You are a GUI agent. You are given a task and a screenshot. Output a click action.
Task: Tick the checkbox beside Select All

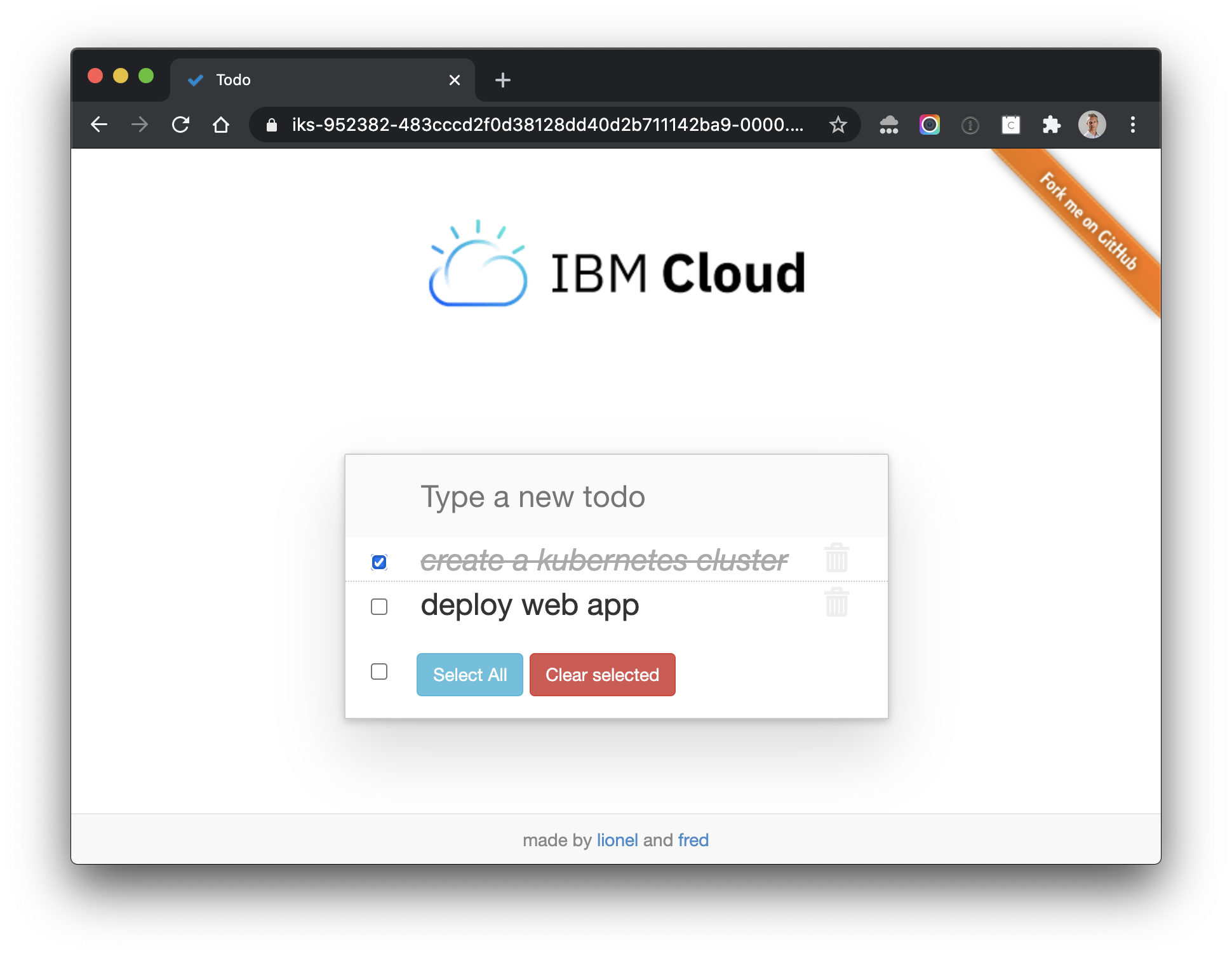pos(379,671)
